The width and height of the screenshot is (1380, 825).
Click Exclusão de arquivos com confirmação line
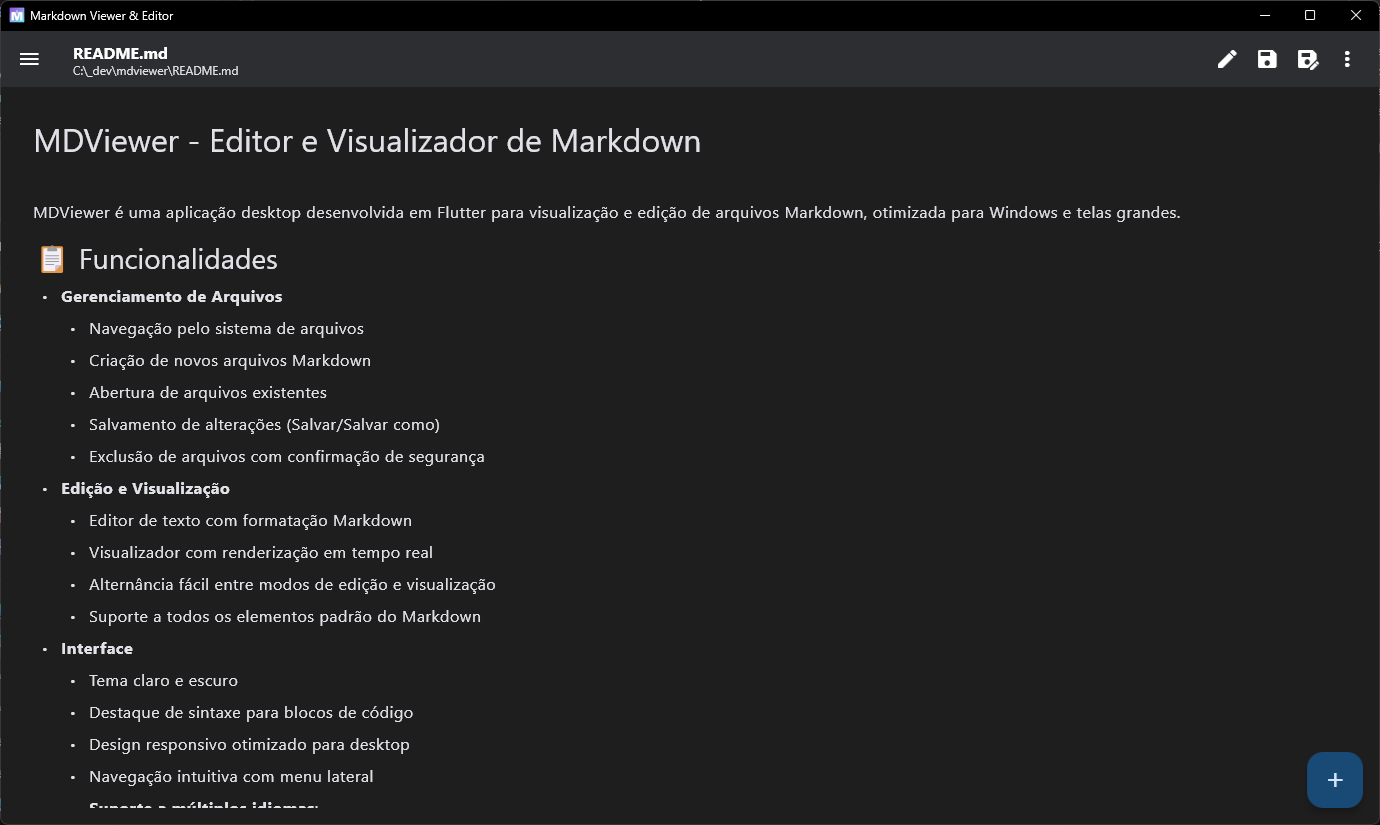pyautogui.click(x=287, y=457)
